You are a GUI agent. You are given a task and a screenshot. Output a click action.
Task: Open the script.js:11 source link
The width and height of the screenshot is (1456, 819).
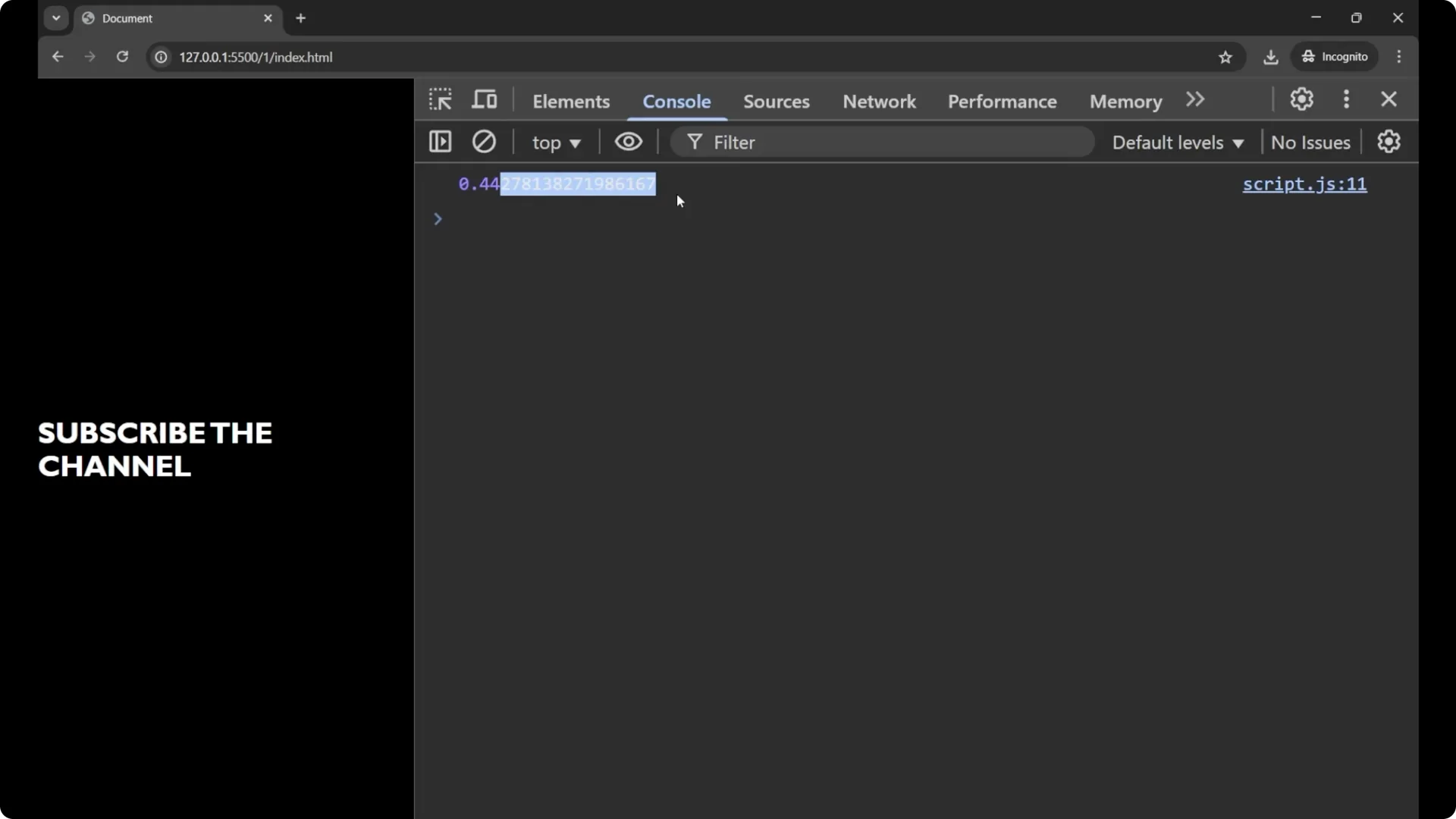(x=1304, y=184)
